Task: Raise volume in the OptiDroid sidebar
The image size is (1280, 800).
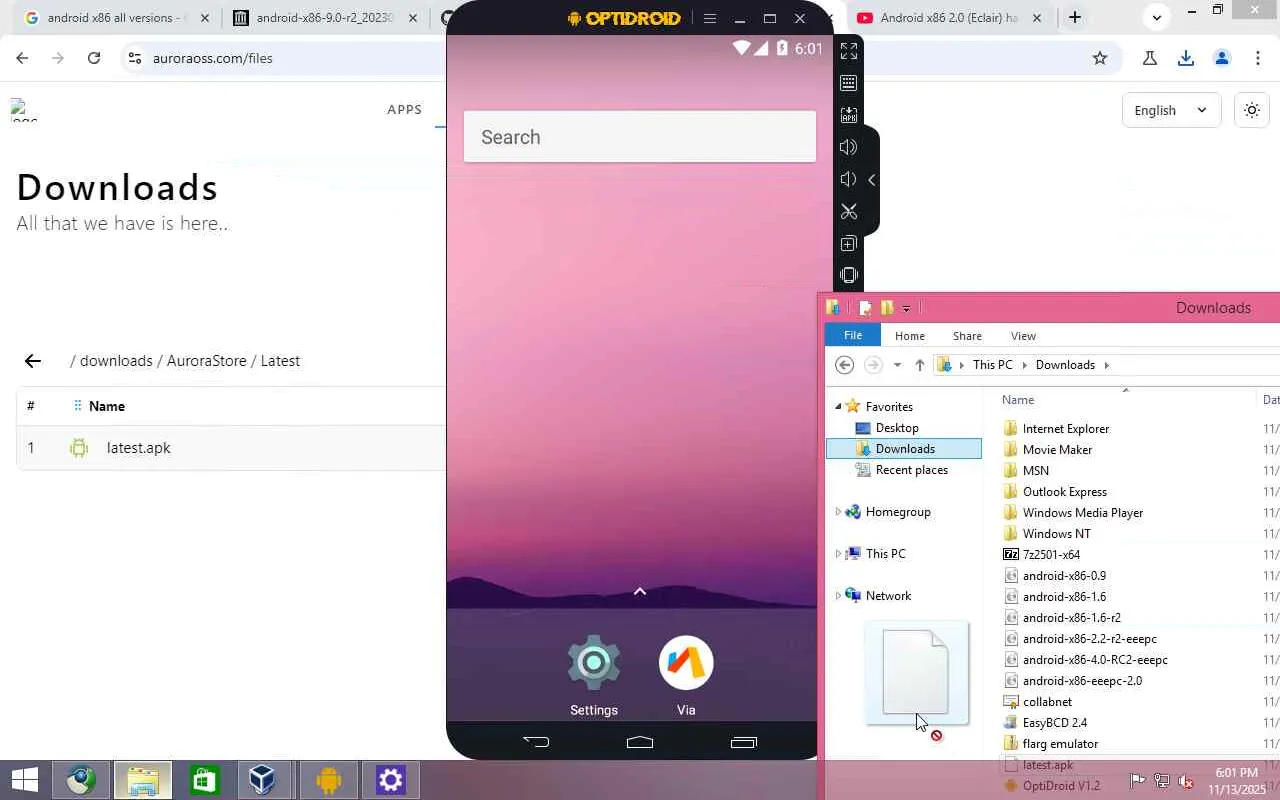Action: coord(849,147)
